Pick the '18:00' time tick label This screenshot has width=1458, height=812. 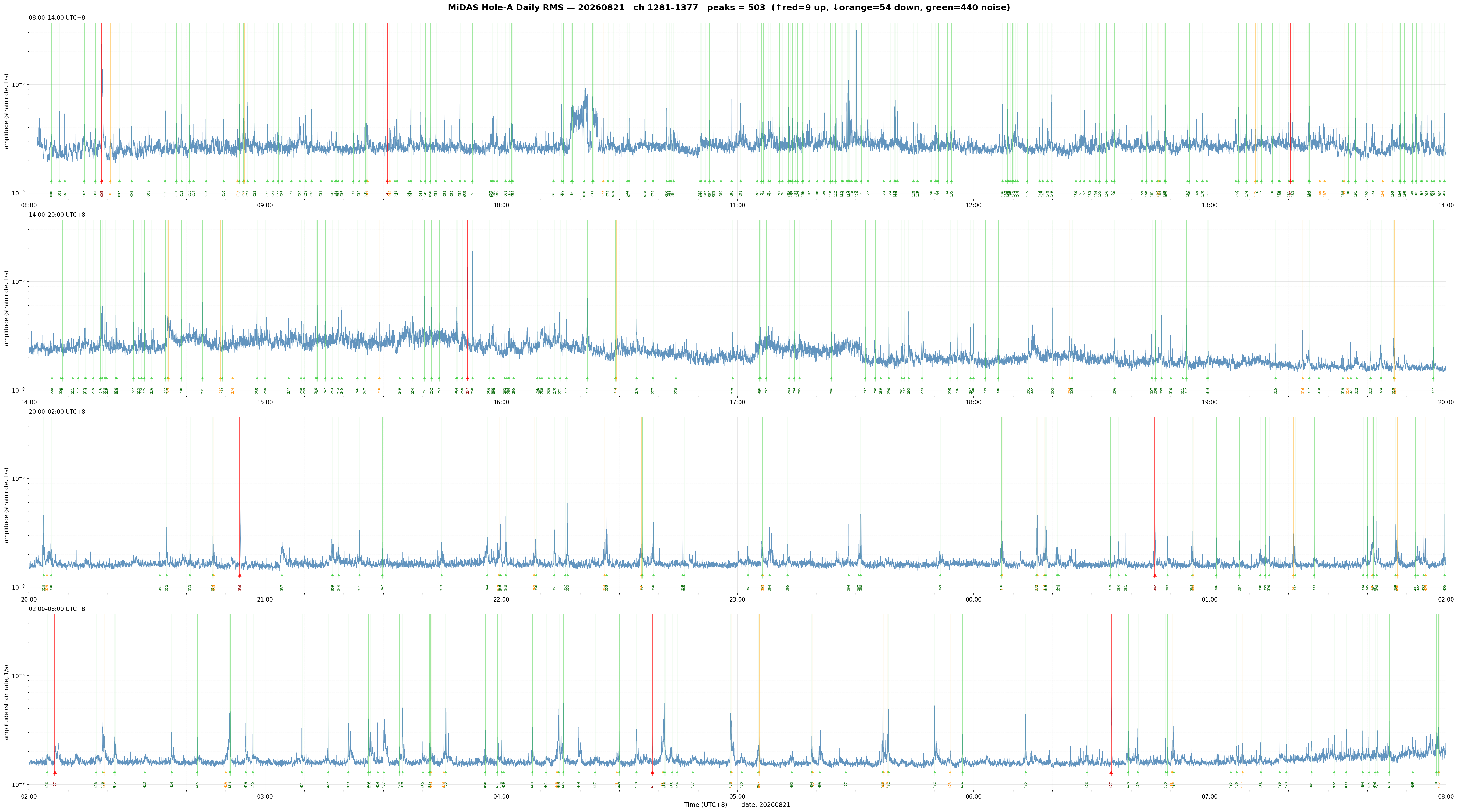974,402
